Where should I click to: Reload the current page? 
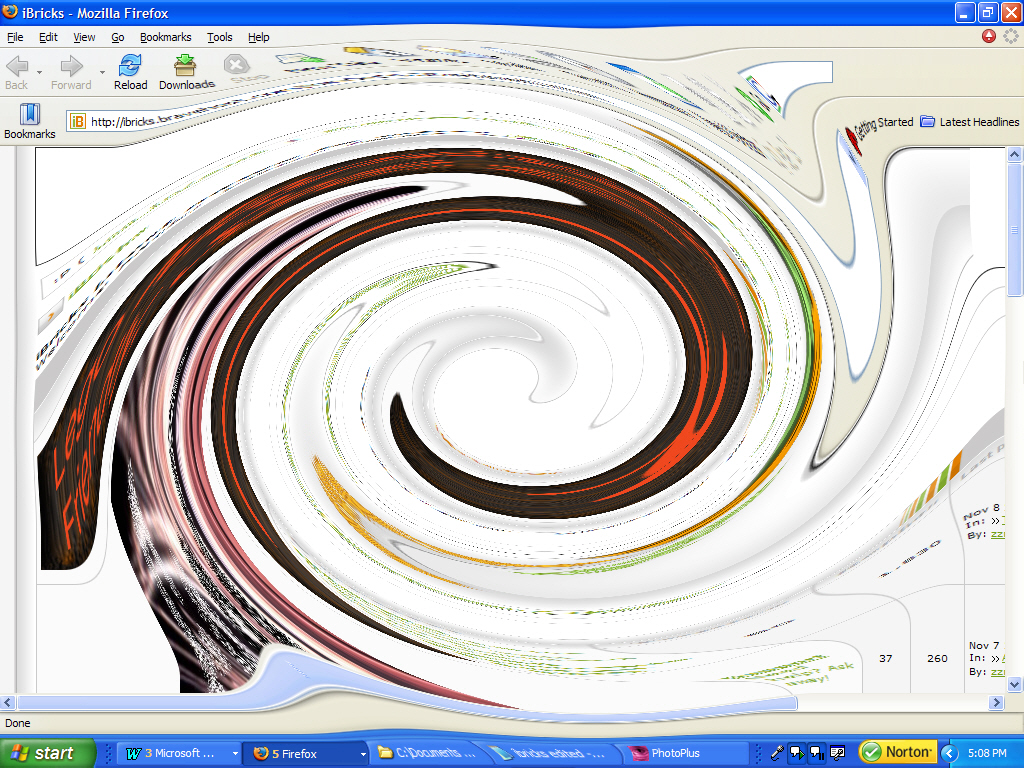tap(131, 72)
